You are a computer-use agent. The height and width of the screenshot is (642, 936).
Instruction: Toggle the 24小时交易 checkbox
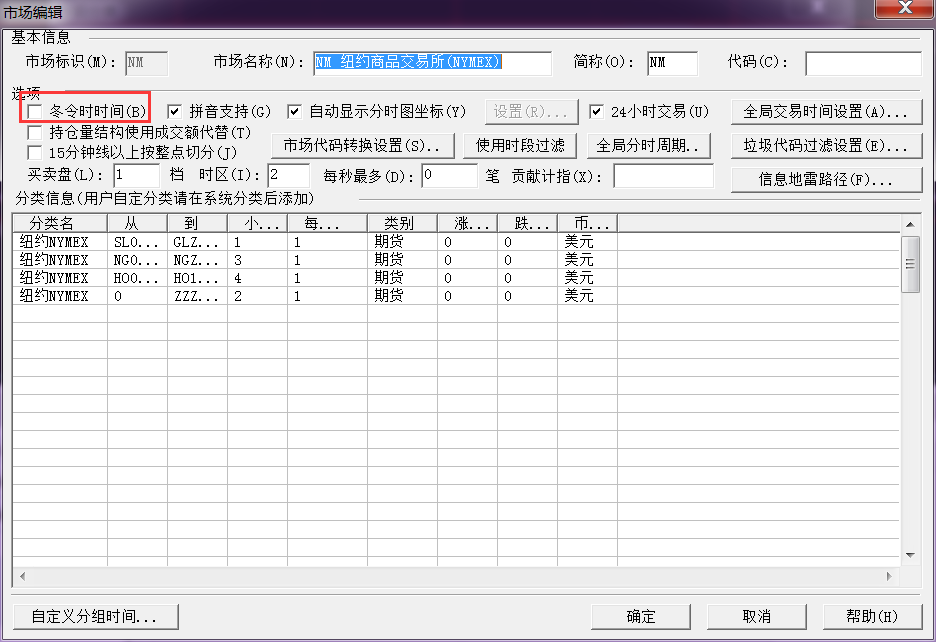597,112
